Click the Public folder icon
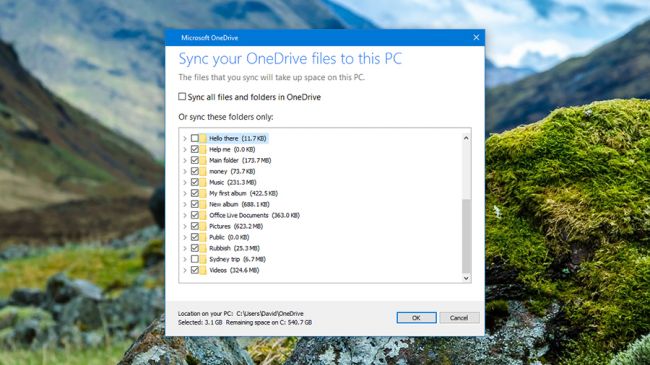 click(x=203, y=237)
